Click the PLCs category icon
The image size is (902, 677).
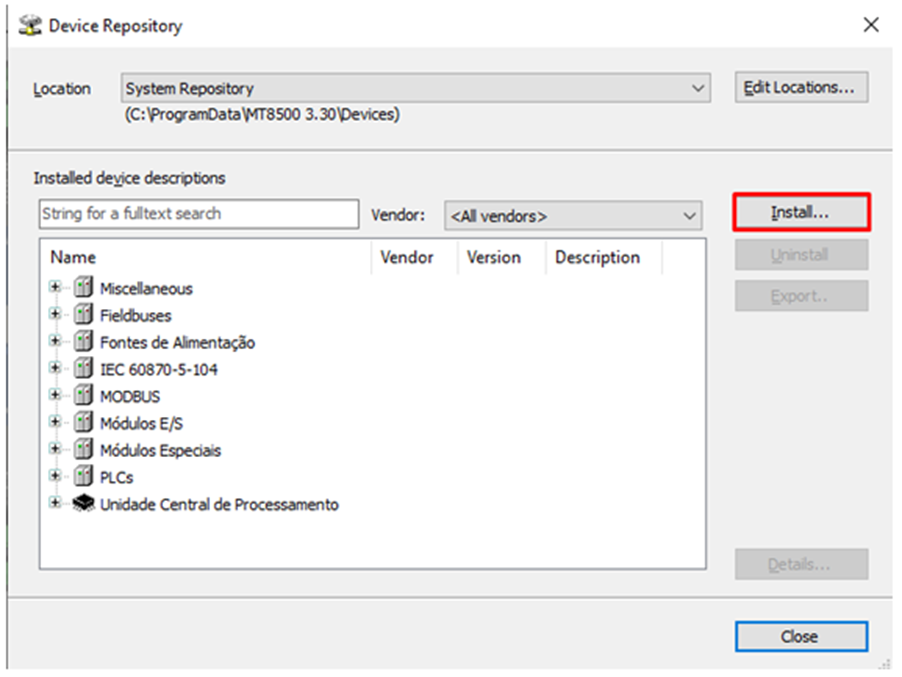click(x=83, y=477)
